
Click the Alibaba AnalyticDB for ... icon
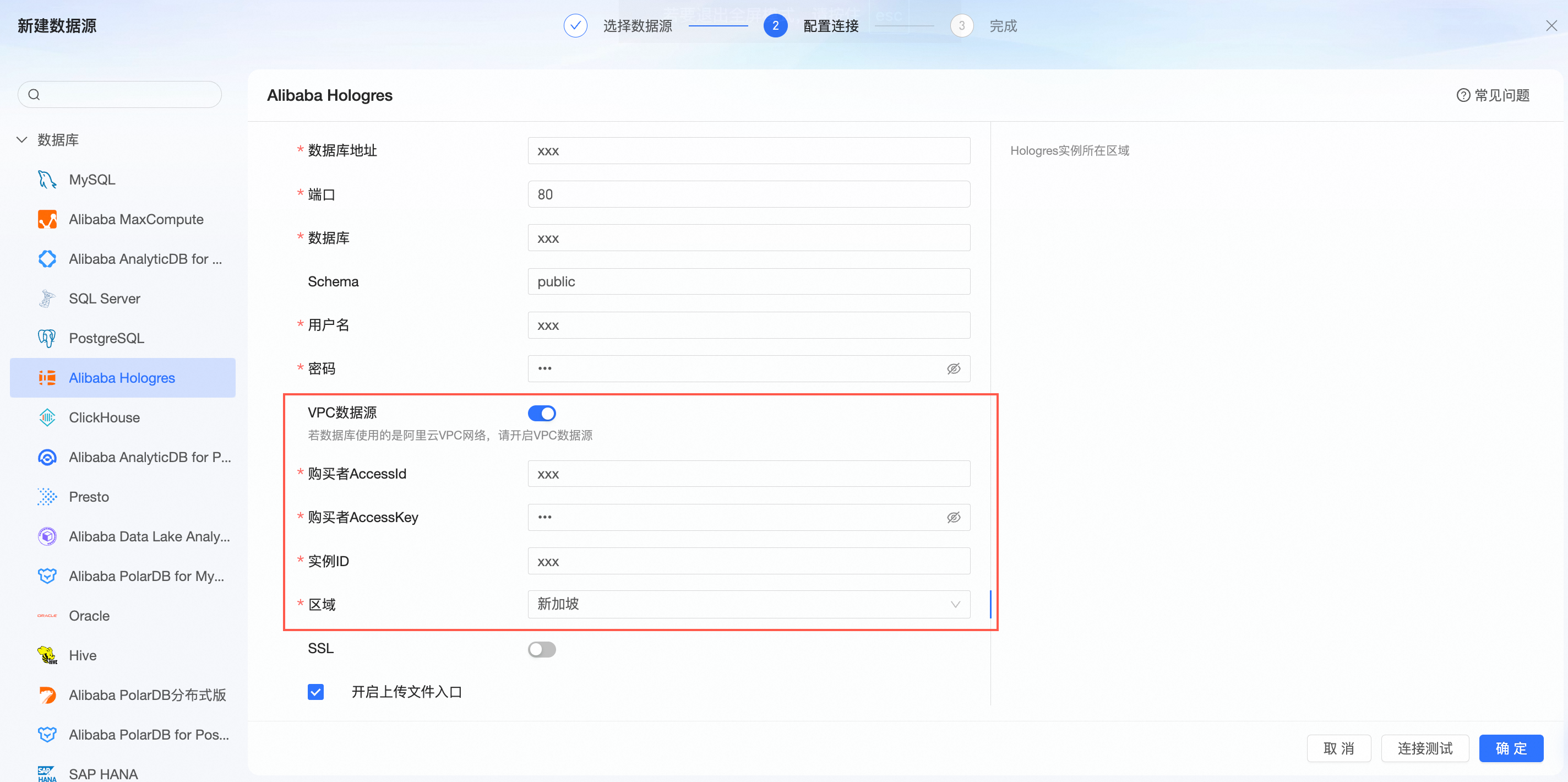point(47,259)
